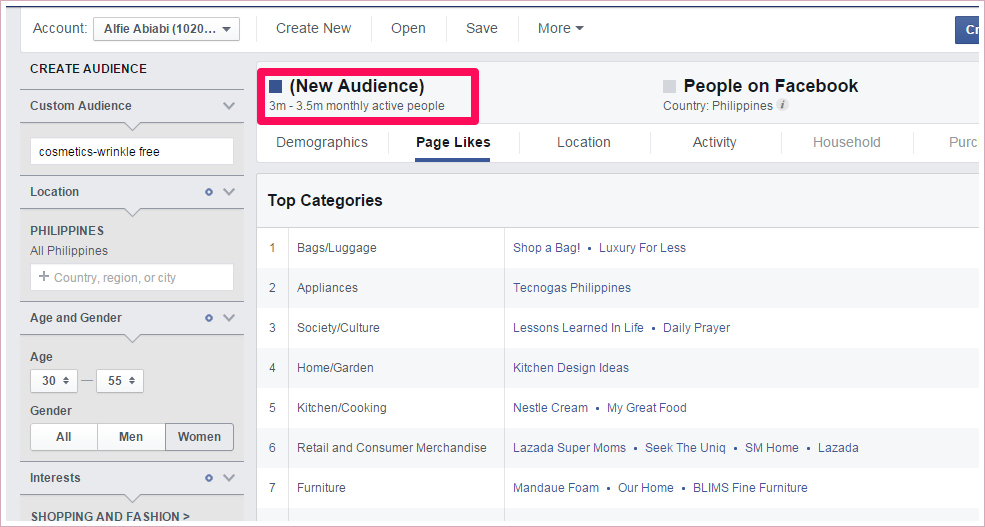The height and width of the screenshot is (527, 985).
Task: Click the Age and Gender settings dot icon
Action: [209, 318]
